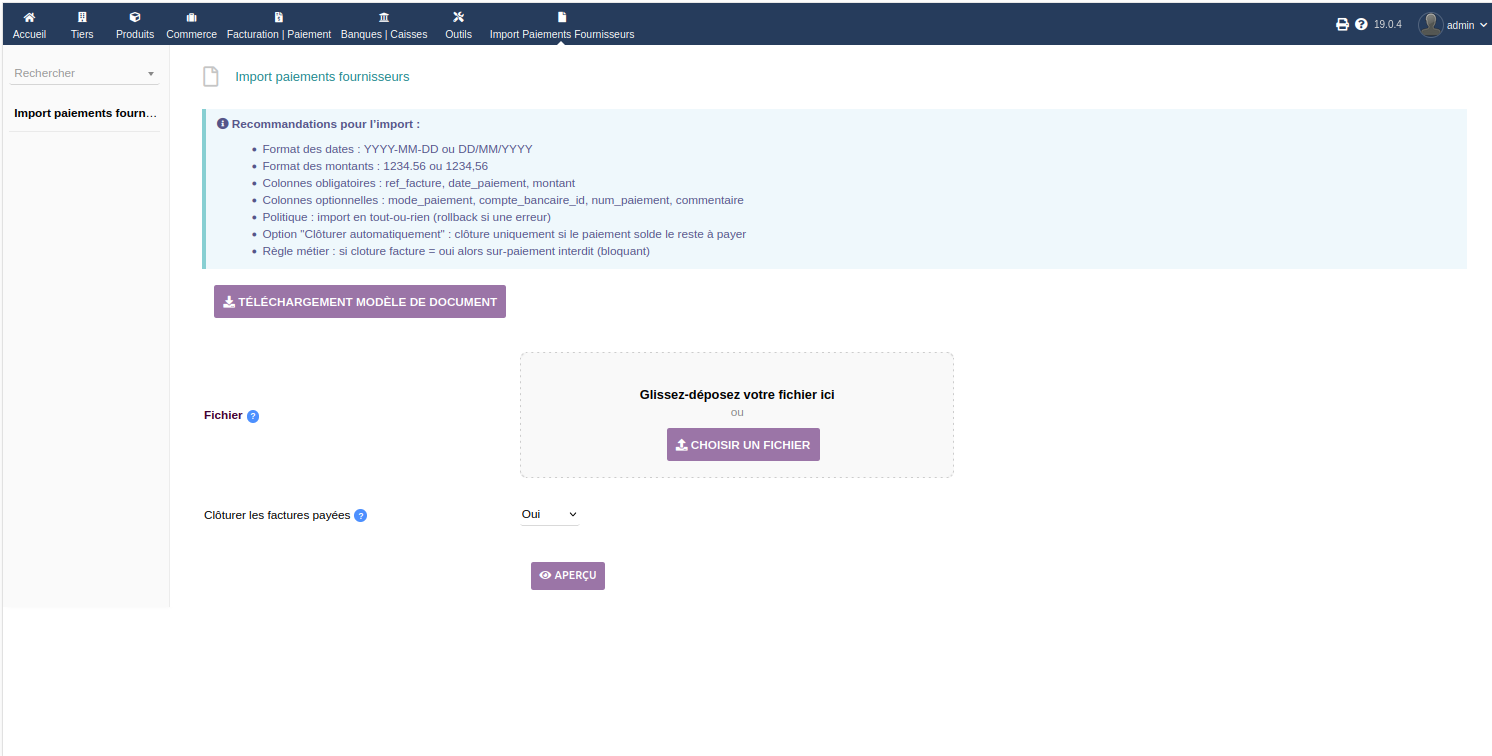Click the Glissez-déposez votre fichier ici text

point(737,395)
